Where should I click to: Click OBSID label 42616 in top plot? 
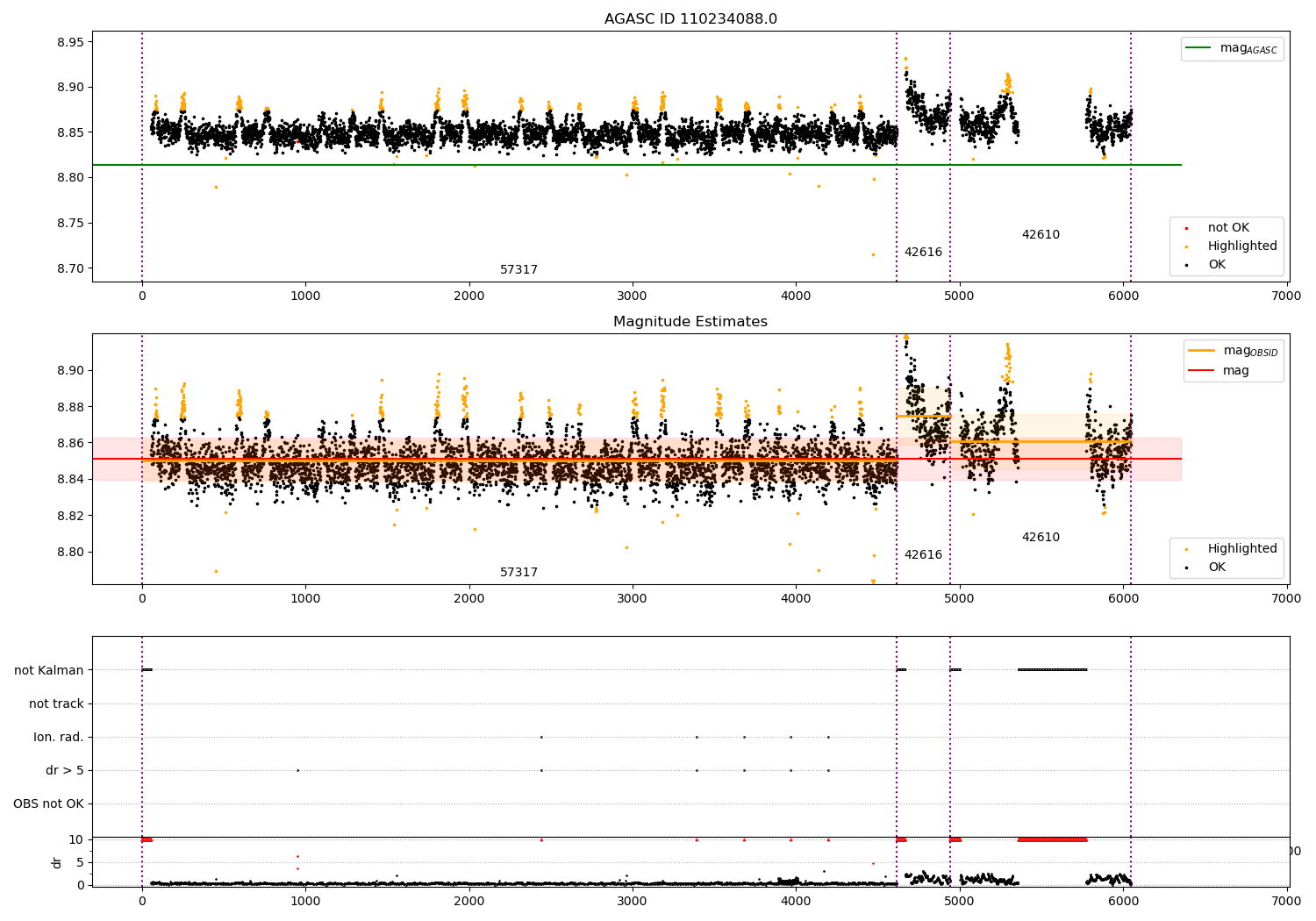coord(923,253)
